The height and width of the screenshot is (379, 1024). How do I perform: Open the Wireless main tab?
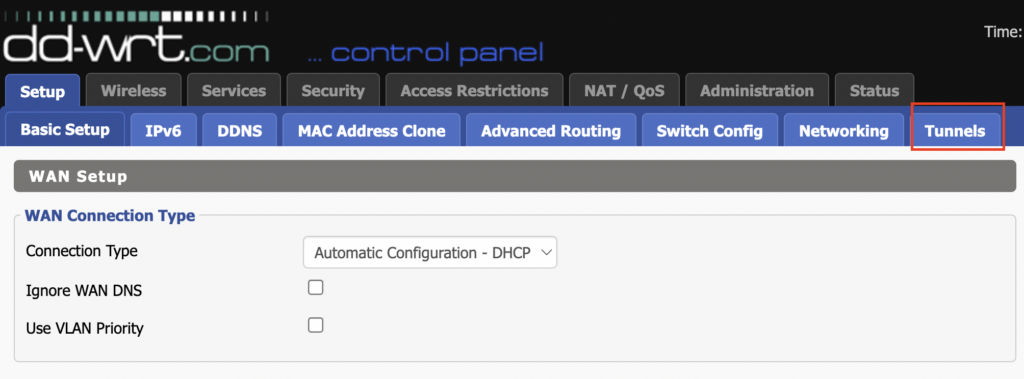(133, 91)
